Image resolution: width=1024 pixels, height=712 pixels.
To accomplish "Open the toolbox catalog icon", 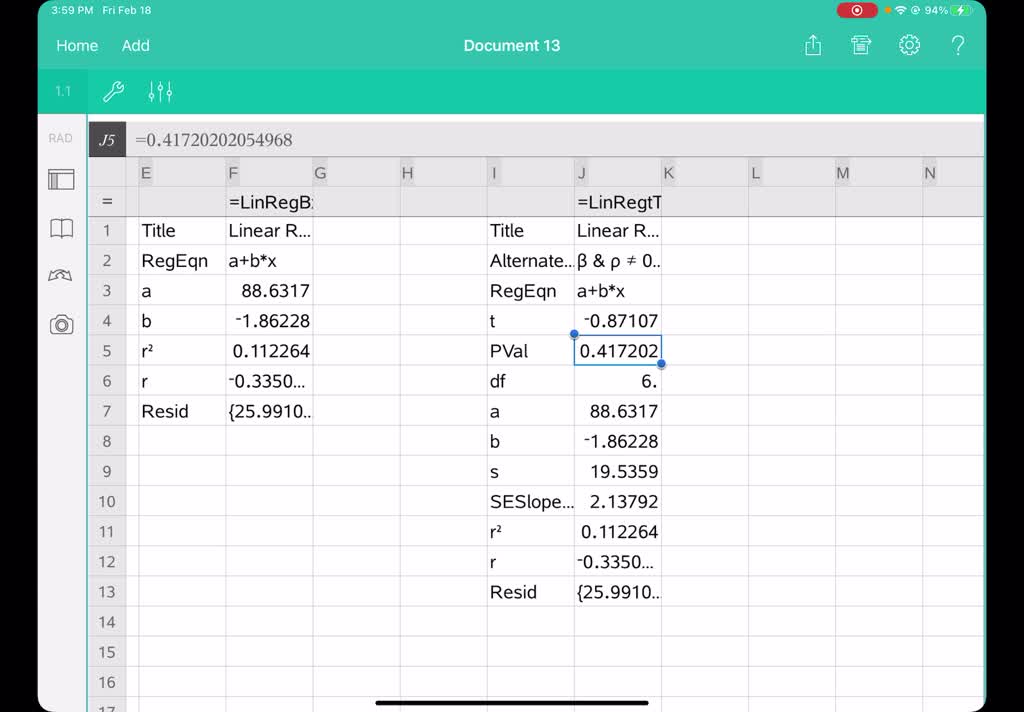I will [861, 45].
